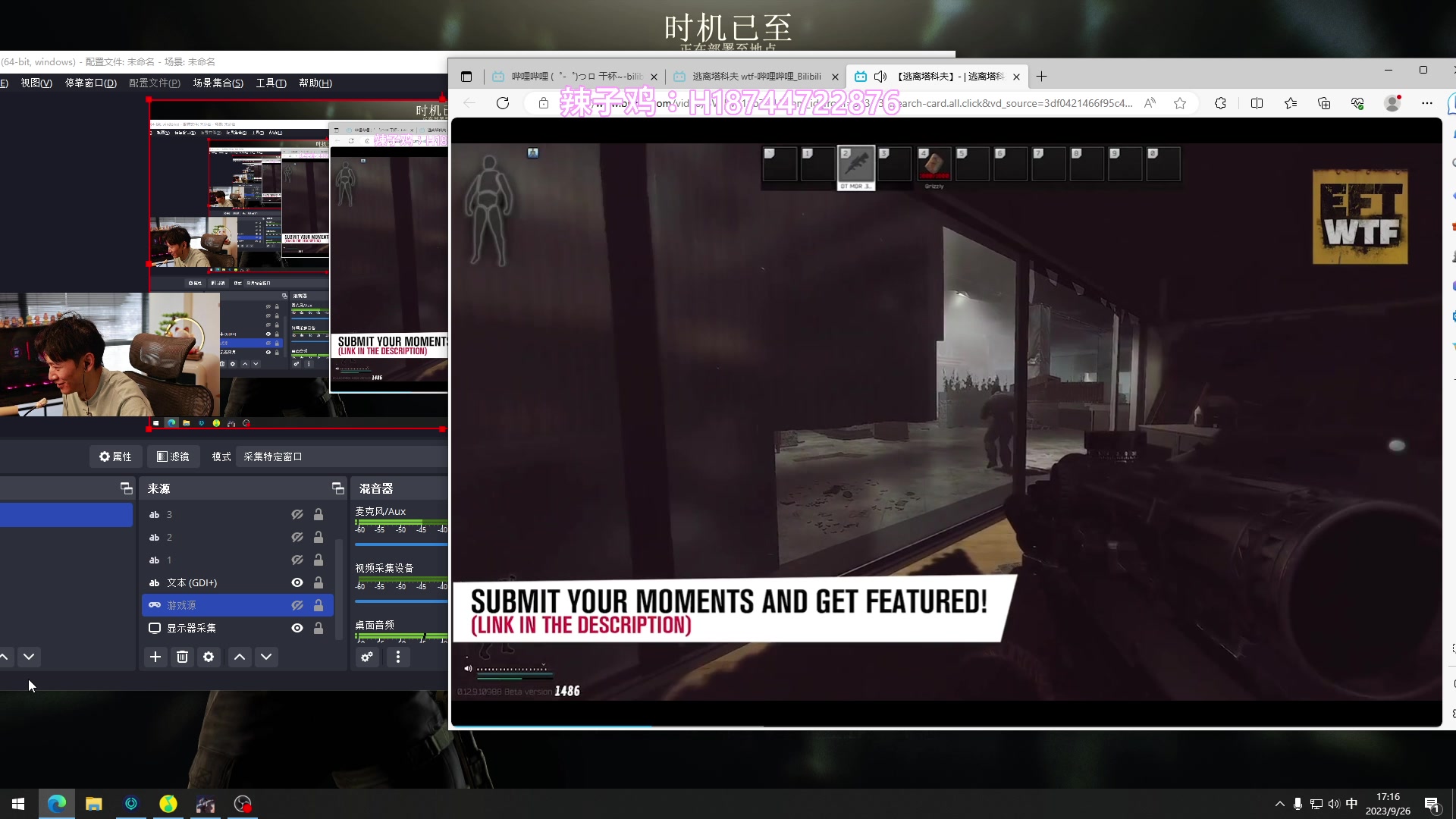The height and width of the screenshot is (819, 1456).
Task: Toggle browser split screen view
Action: pos(1257,103)
